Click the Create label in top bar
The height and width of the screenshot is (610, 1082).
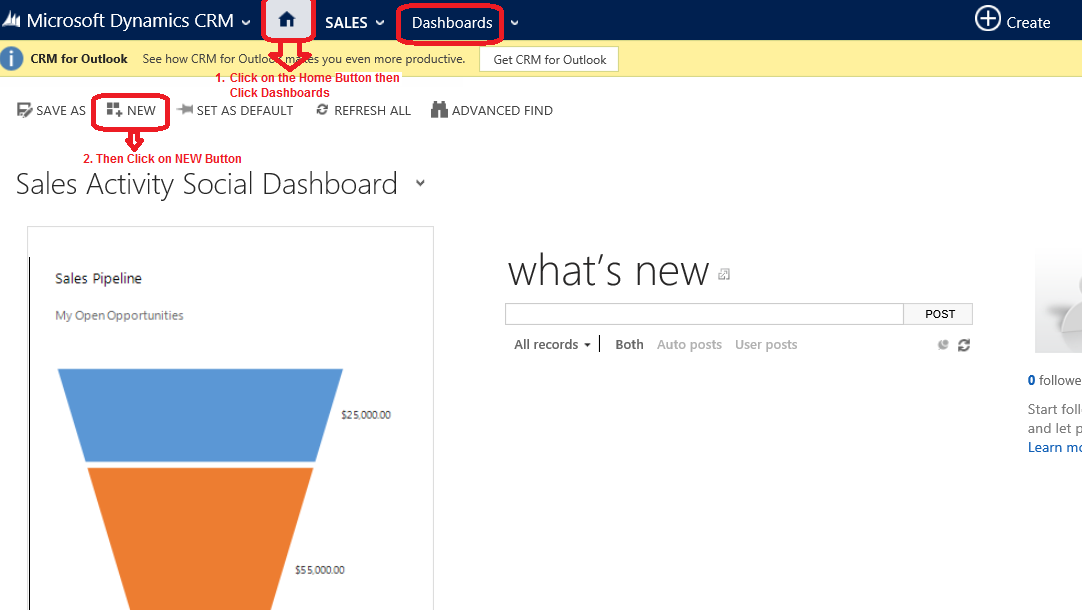point(1028,23)
